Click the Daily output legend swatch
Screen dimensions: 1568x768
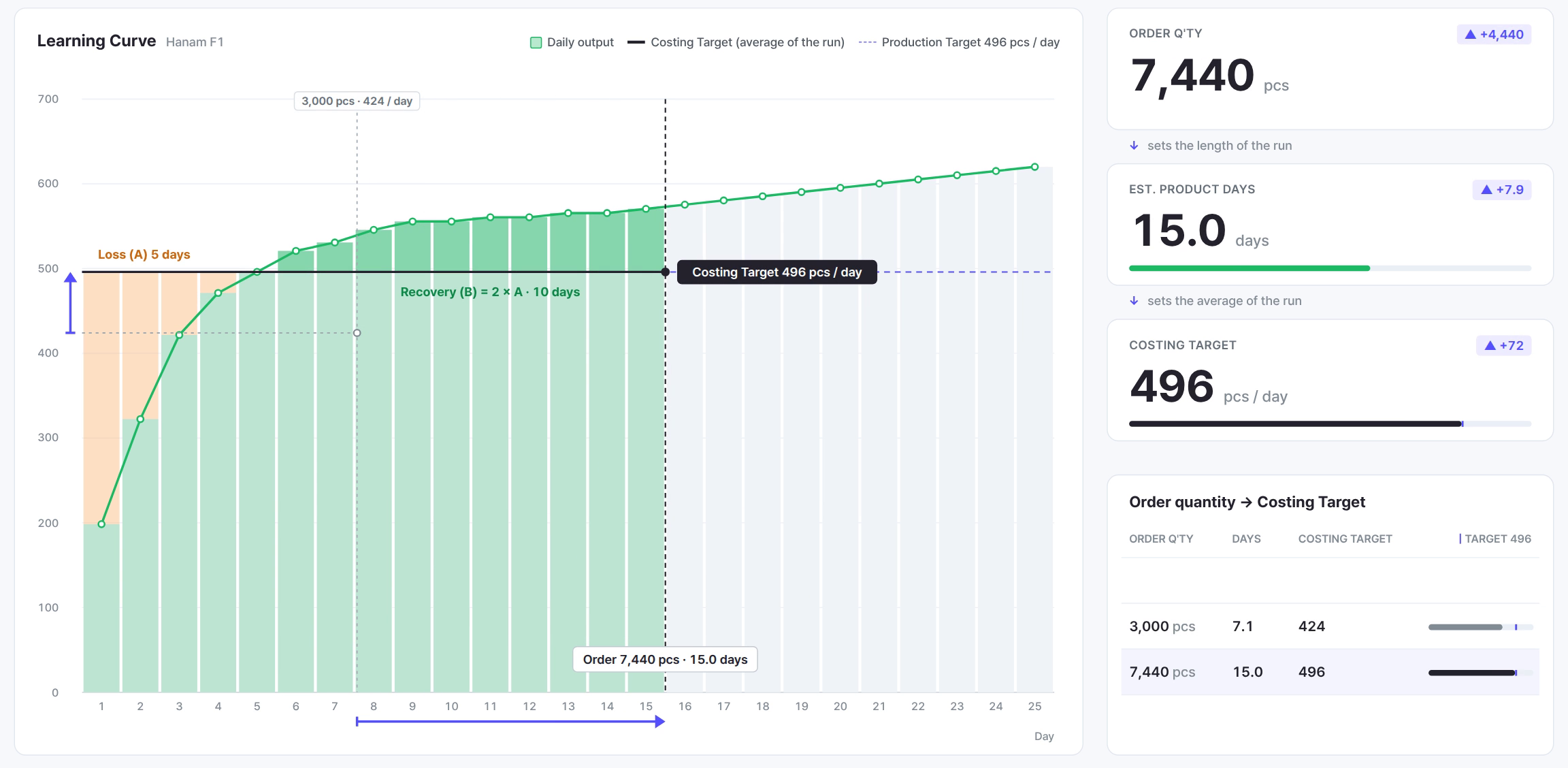(536, 42)
